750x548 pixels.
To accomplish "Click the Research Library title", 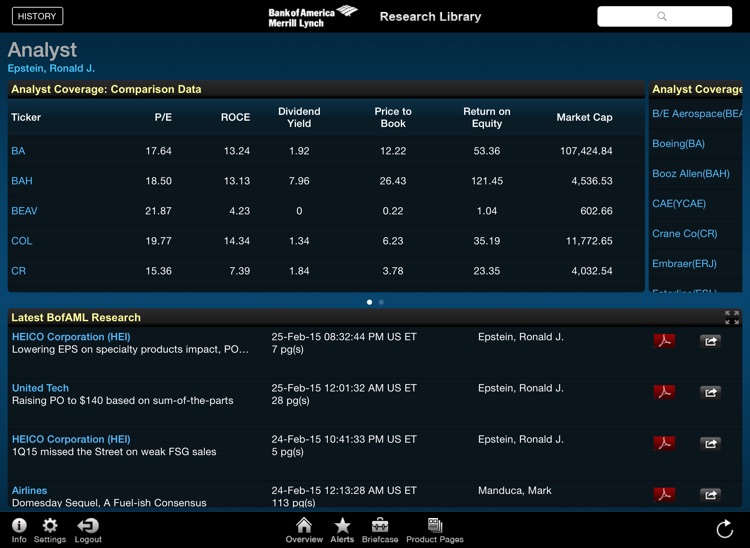I will pos(430,17).
